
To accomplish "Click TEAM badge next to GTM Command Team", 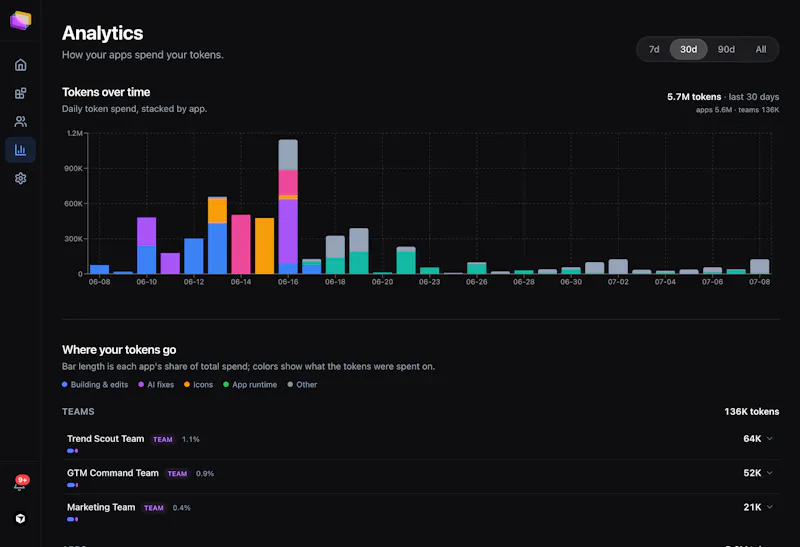I will click(x=177, y=474).
